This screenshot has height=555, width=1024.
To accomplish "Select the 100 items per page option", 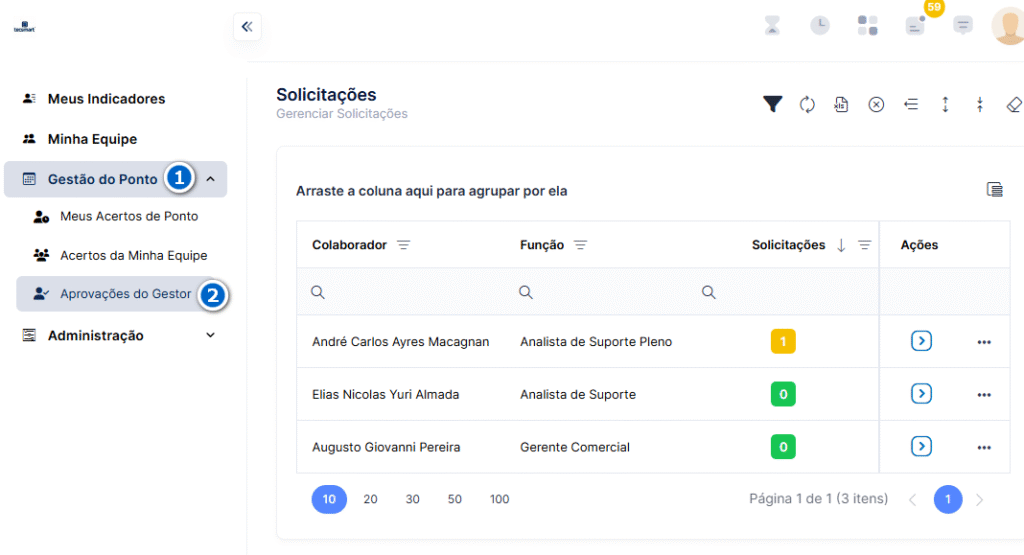I will 499,499.
